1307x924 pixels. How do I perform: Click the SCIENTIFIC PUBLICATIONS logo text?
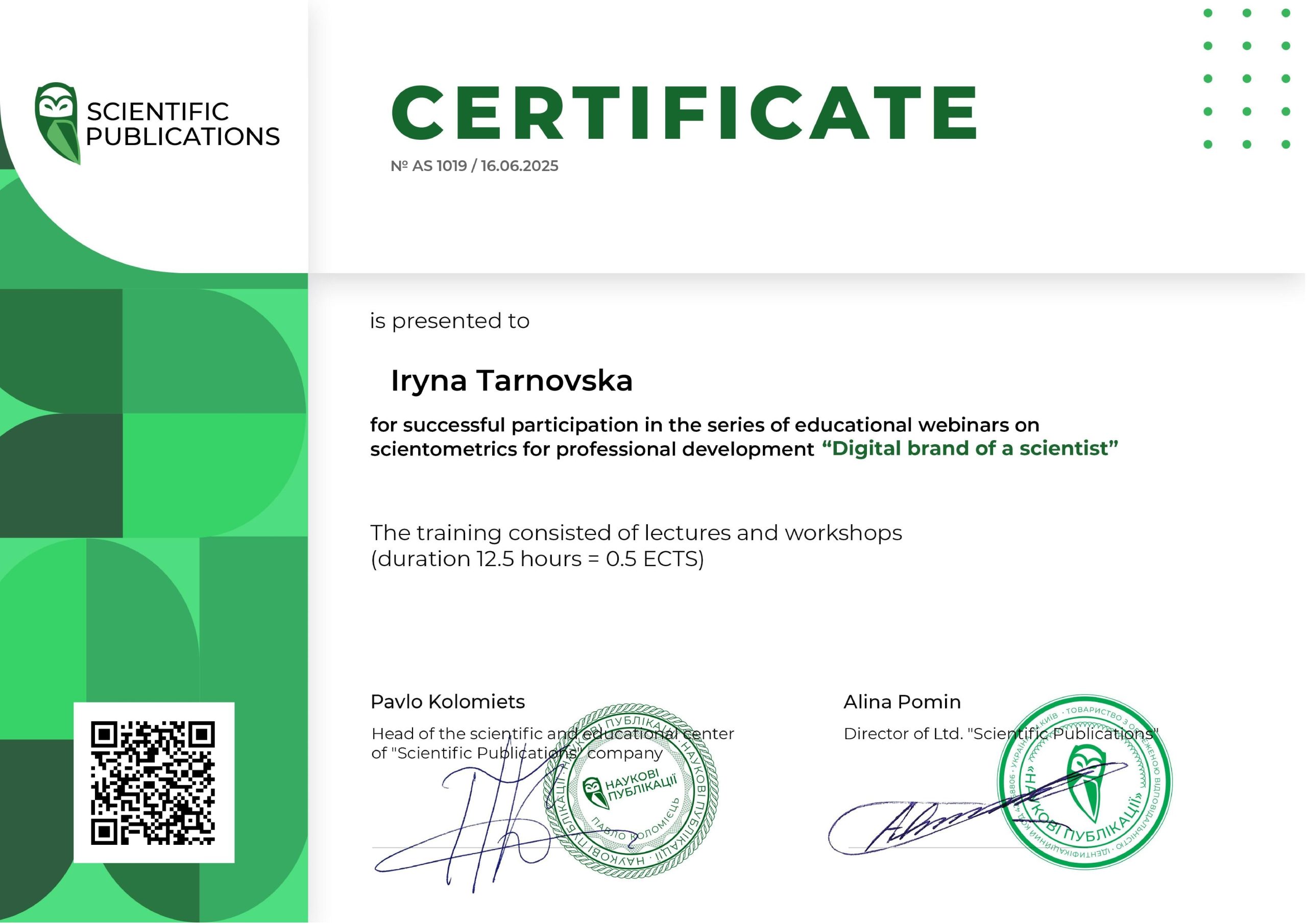[183, 124]
